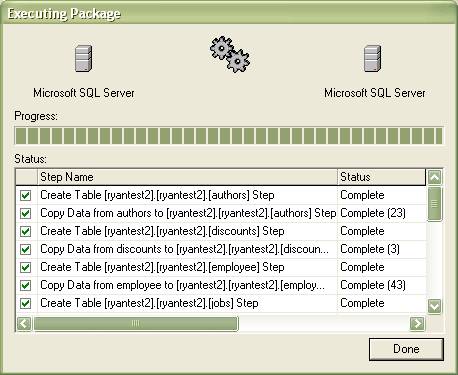The width and height of the screenshot is (458, 375).
Task: Click the source Microsoft SQL Server icon
Action: pyautogui.click(x=83, y=59)
